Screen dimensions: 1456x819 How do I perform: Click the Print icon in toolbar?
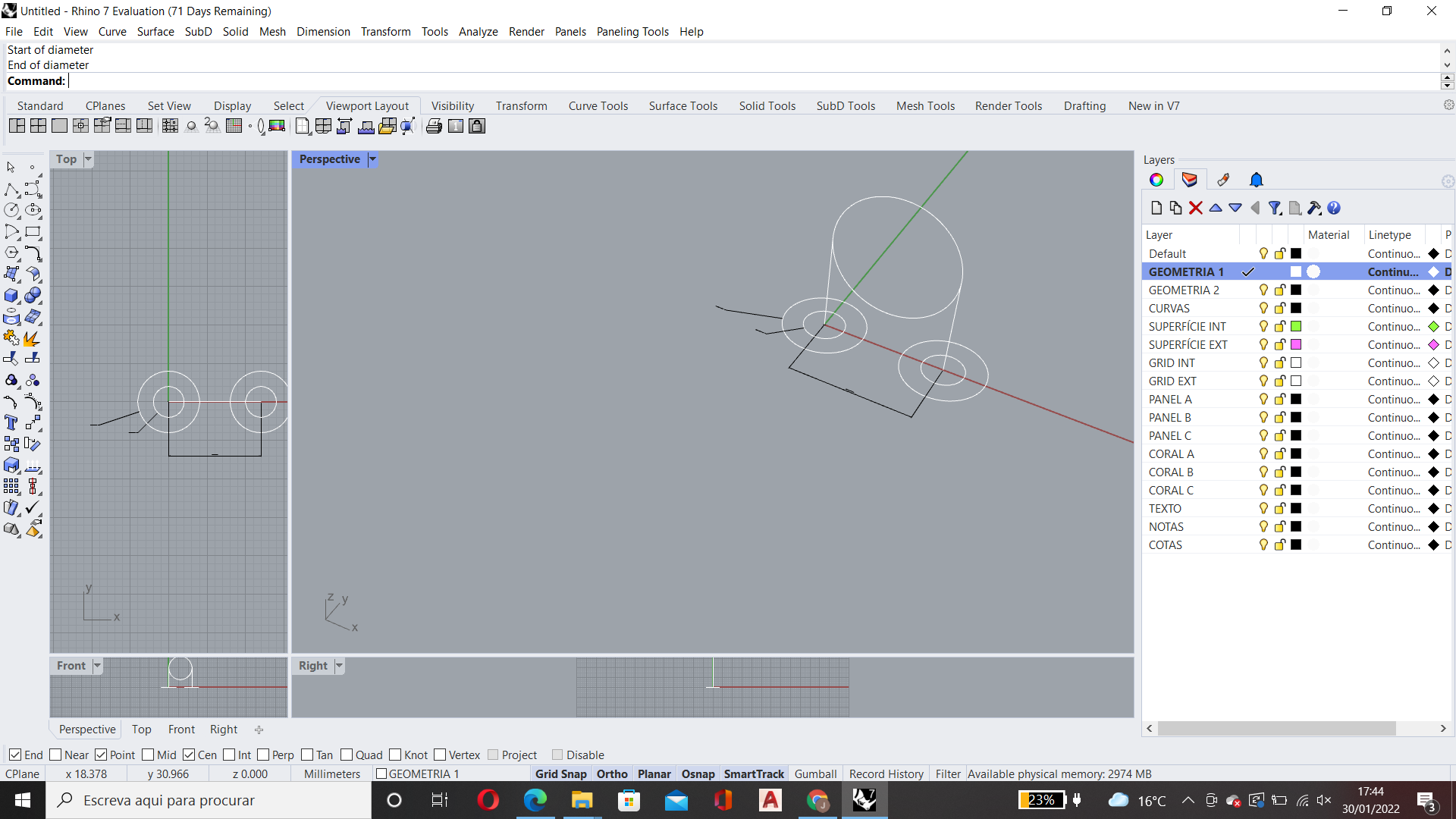[434, 126]
